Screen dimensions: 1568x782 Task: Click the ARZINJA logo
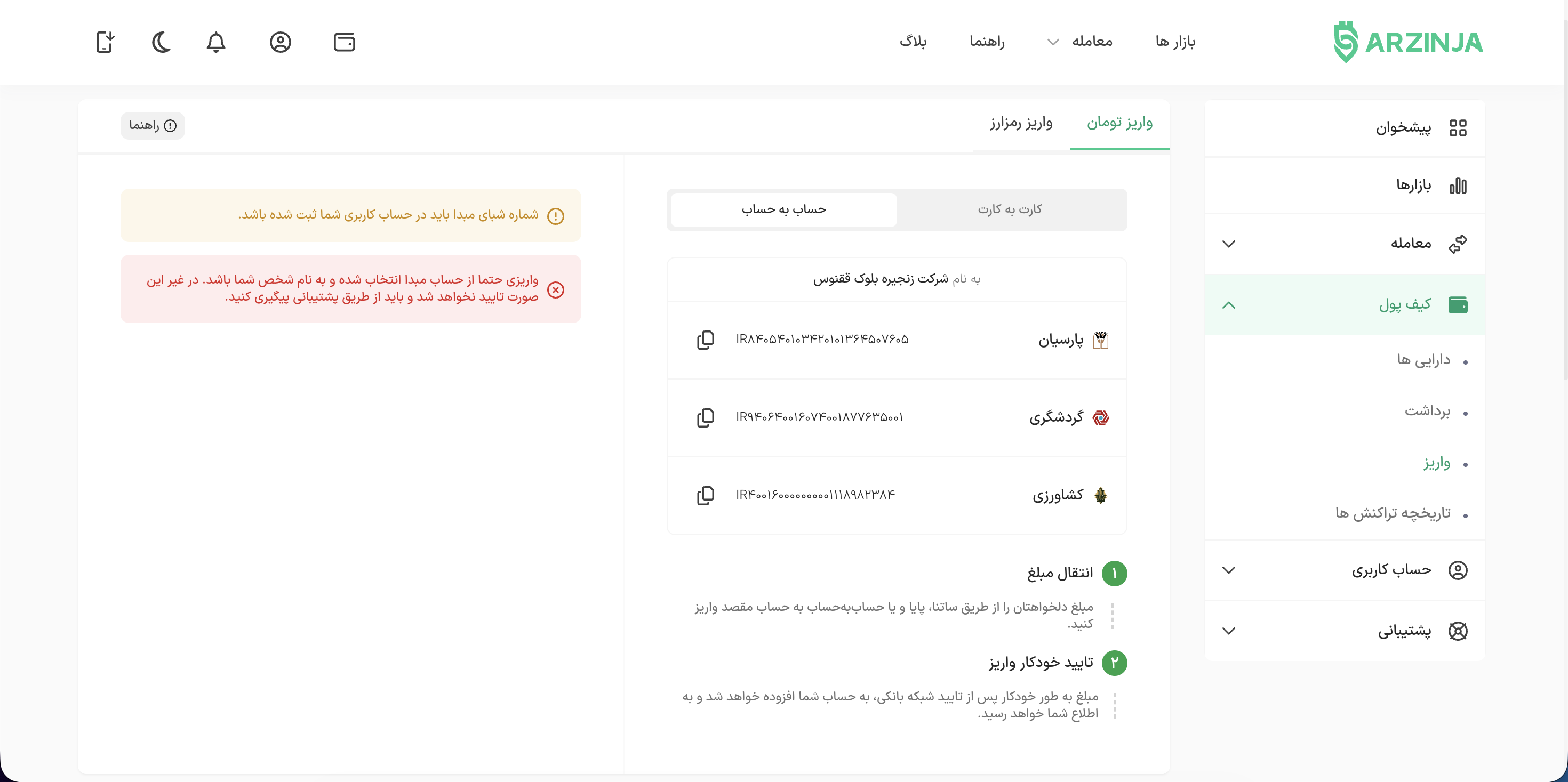coord(1408,42)
